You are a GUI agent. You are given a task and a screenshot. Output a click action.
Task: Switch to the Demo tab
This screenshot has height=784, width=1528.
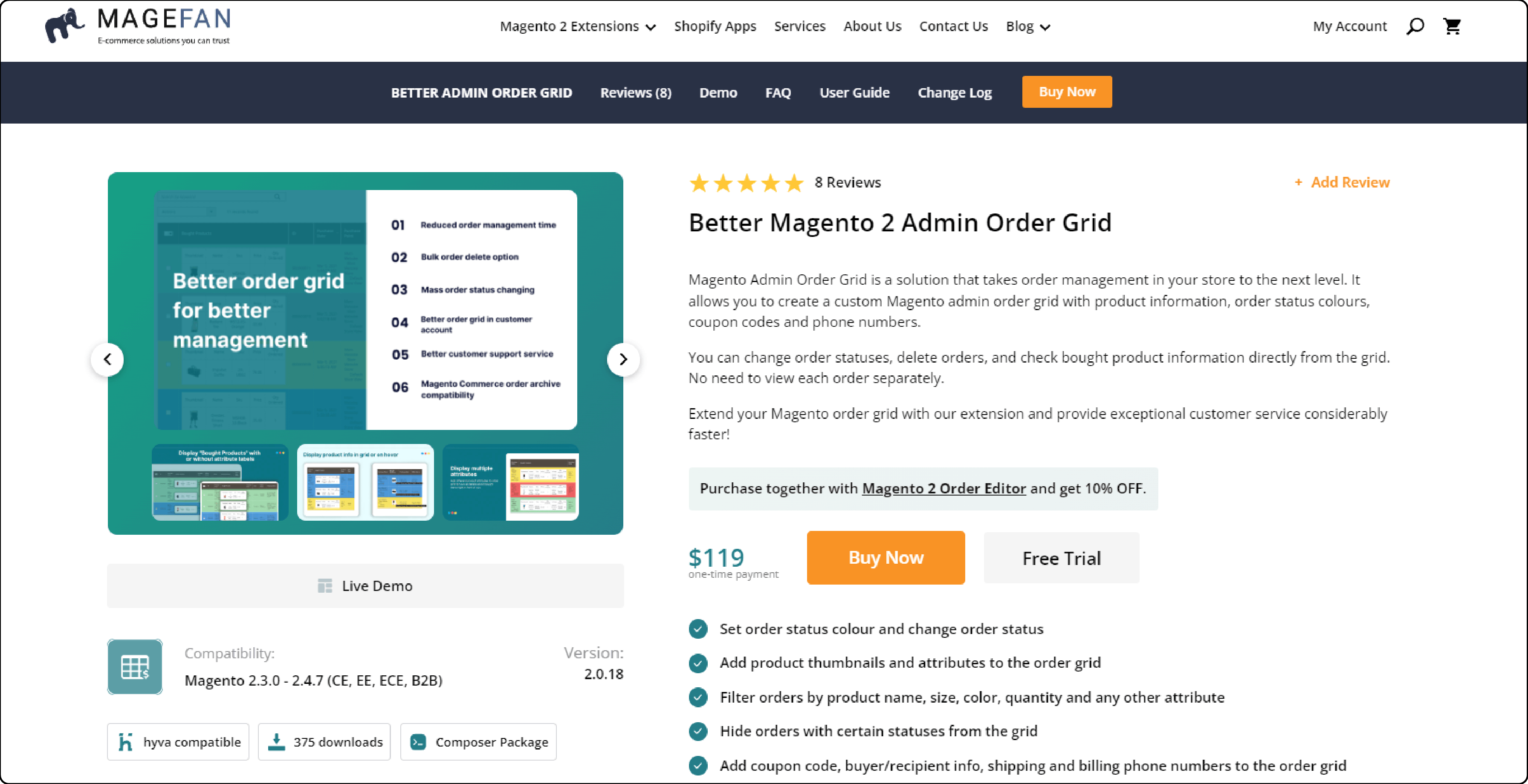[x=718, y=93]
